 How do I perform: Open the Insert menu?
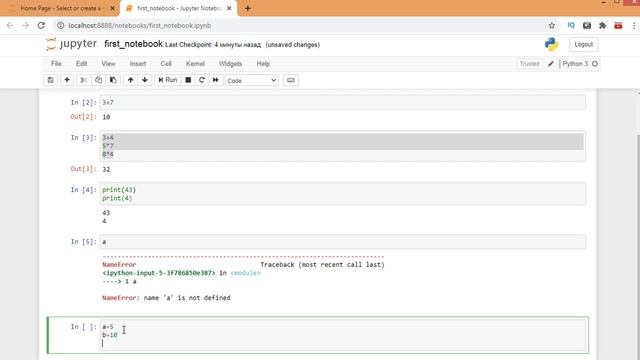point(138,64)
